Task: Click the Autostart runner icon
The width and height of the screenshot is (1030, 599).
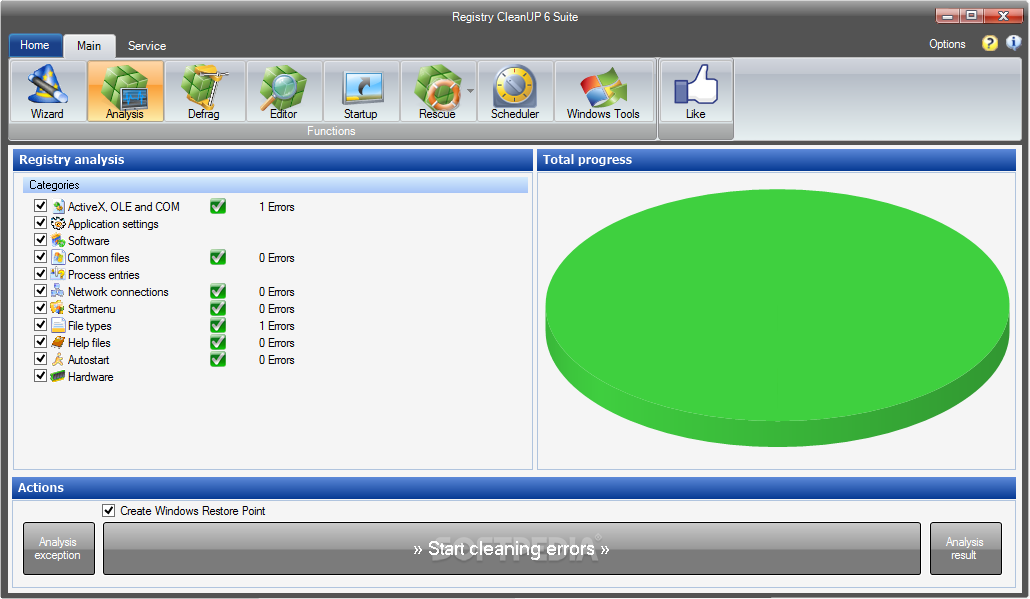Action: (x=58, y=360)
